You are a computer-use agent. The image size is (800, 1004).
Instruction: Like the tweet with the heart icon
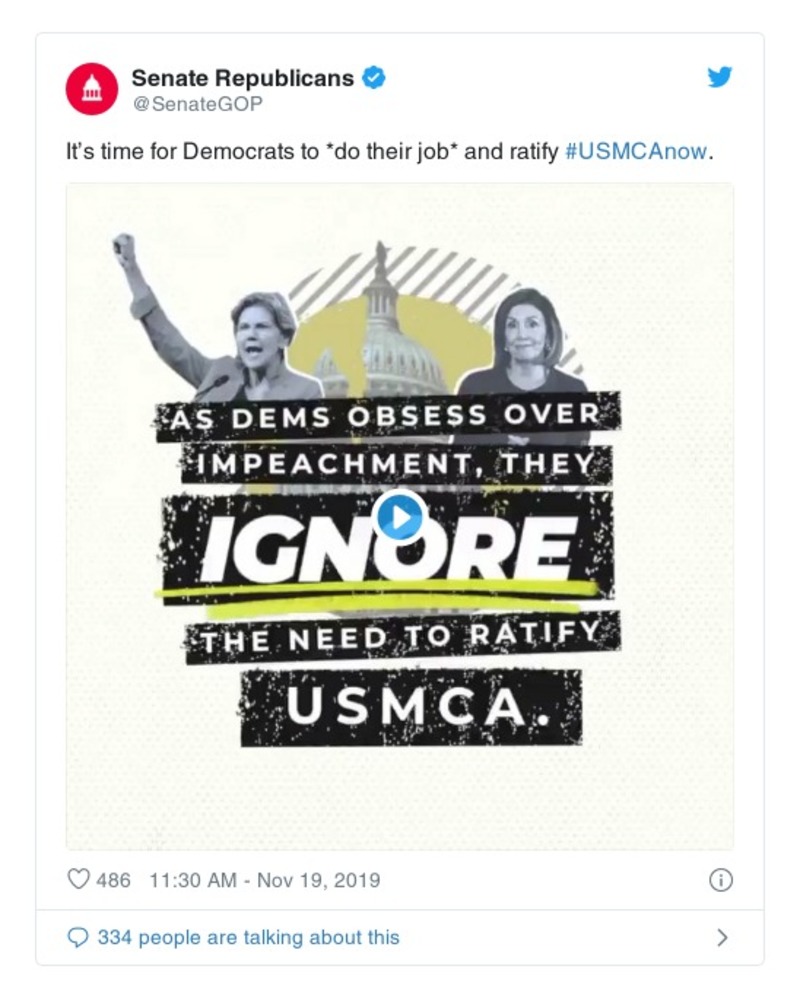[x=78, y=880]
